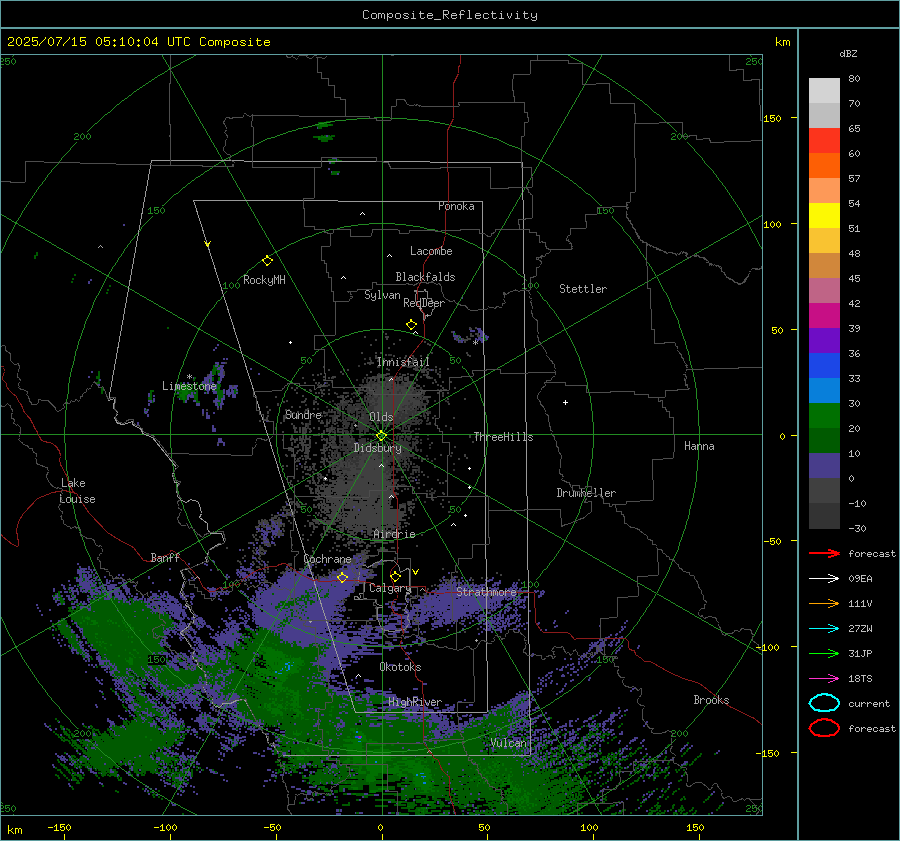Click the light gray 80 dBZ legend swatch
The height and width of the screenshot is (841, 900).
pyautogui.click(x=824, y=90)
